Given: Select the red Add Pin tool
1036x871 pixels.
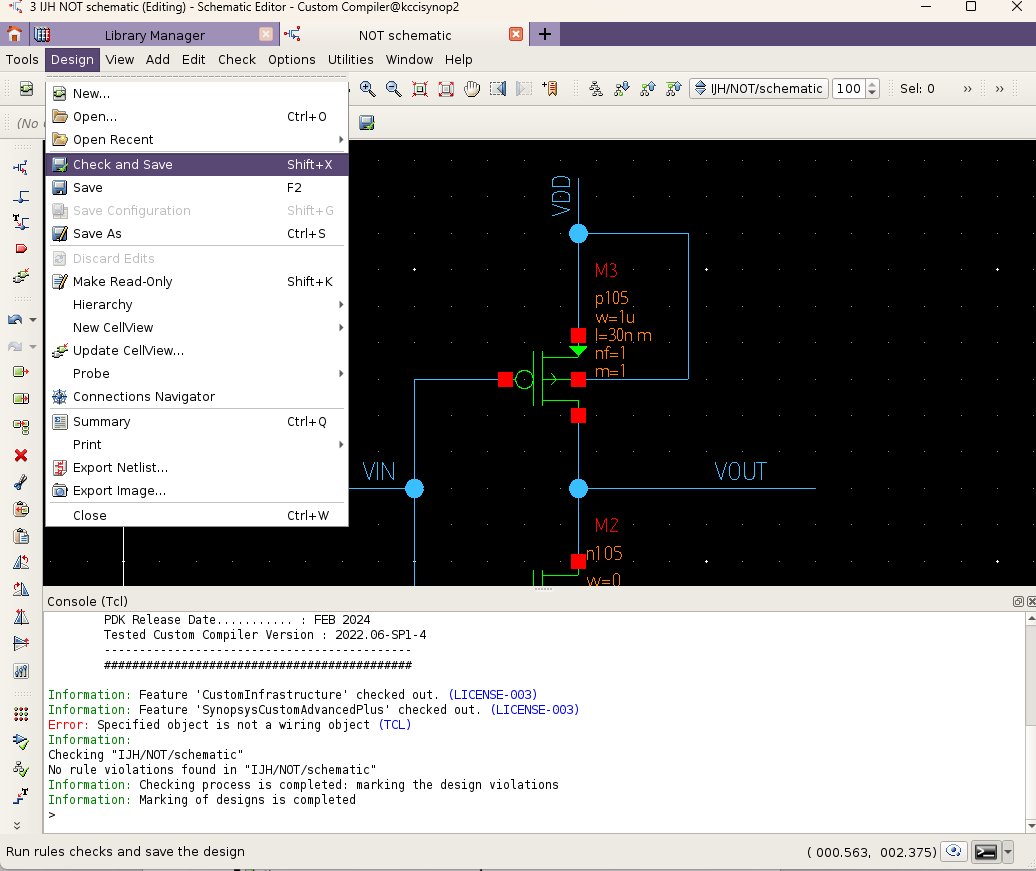Looking at the screenshot, I should pos(21,249).
